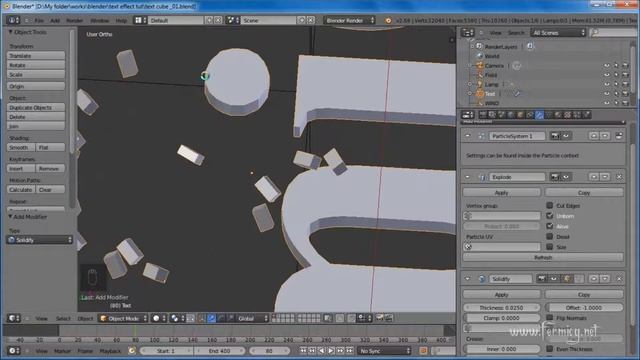The width and height of the screenshot is (640, 360).
Task: Open the Window menu
Action: pos(99,20)
